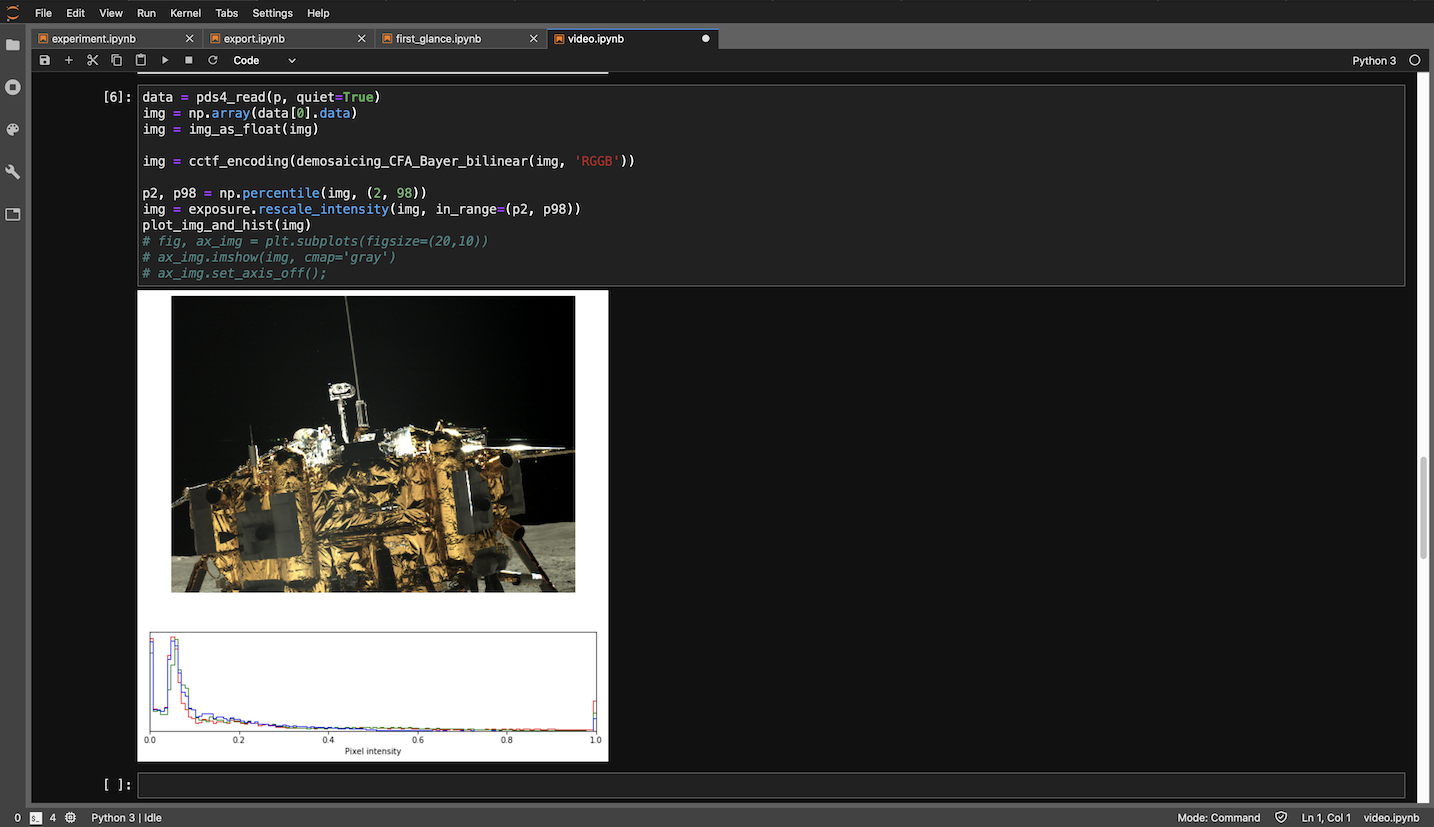Open the Code cell type dropdown
Viewport: 1434px width, 827px height.
(264, 61)
